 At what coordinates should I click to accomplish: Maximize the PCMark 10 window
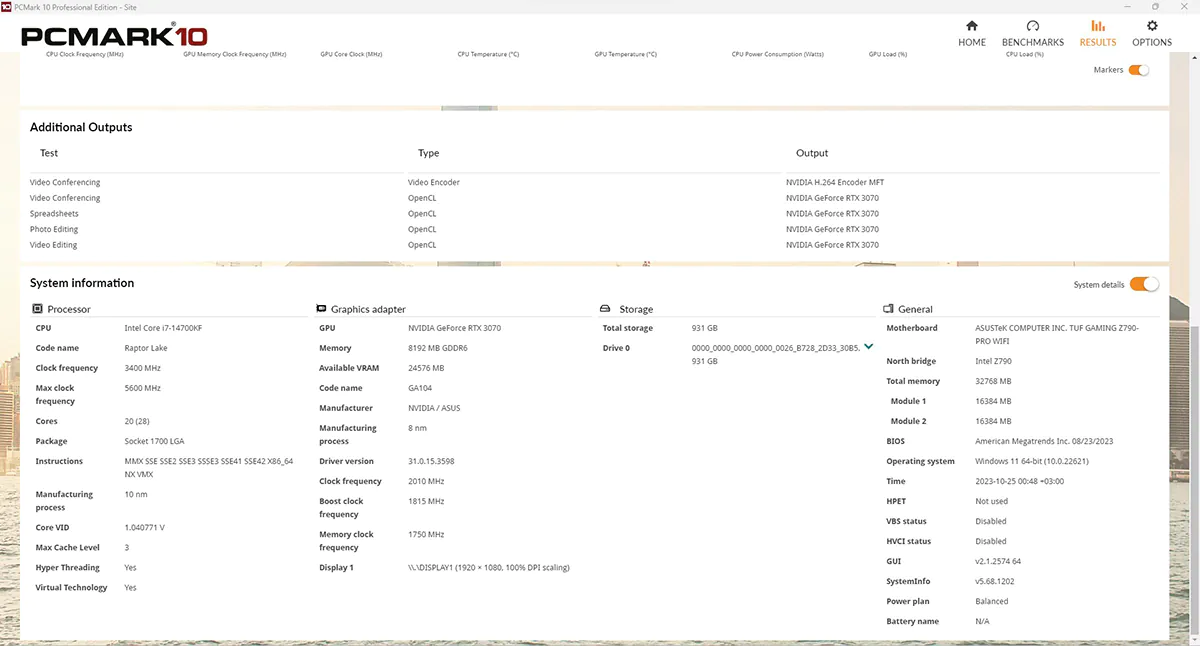pos(1156,6)
